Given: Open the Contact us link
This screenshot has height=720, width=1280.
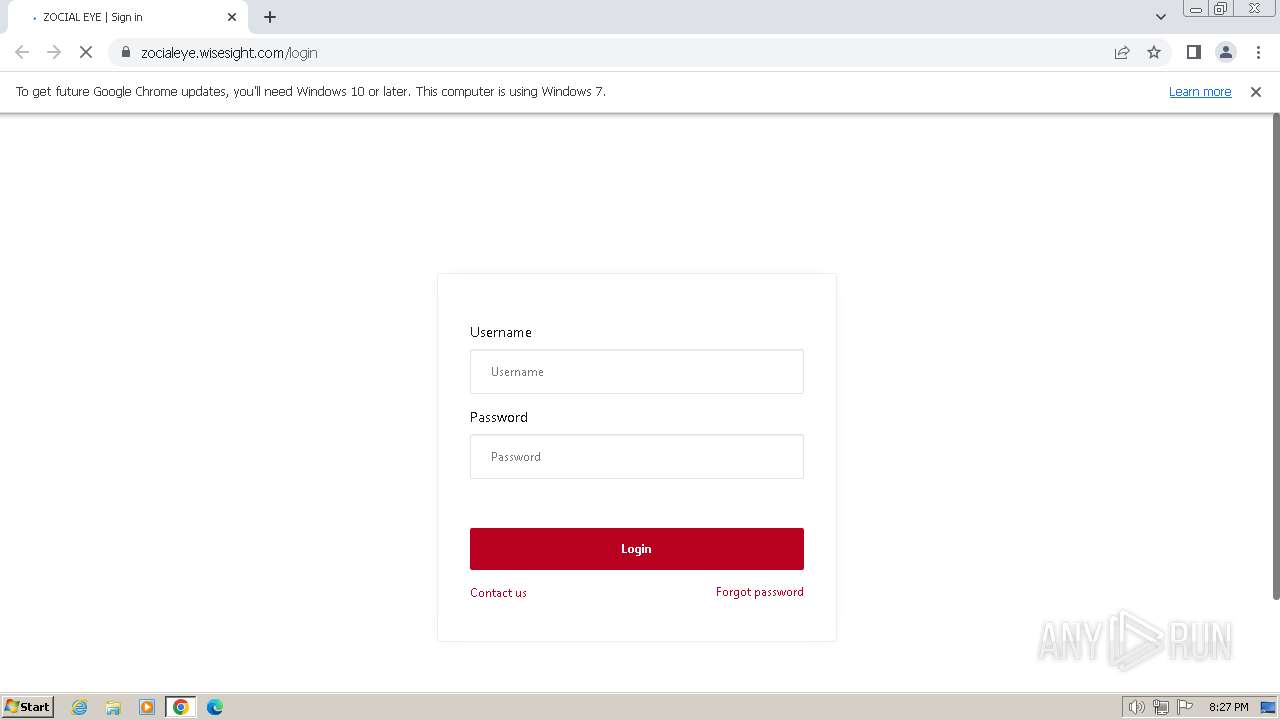Looking at the screenshot, I should pyautogui.click(x=498, y=592).
